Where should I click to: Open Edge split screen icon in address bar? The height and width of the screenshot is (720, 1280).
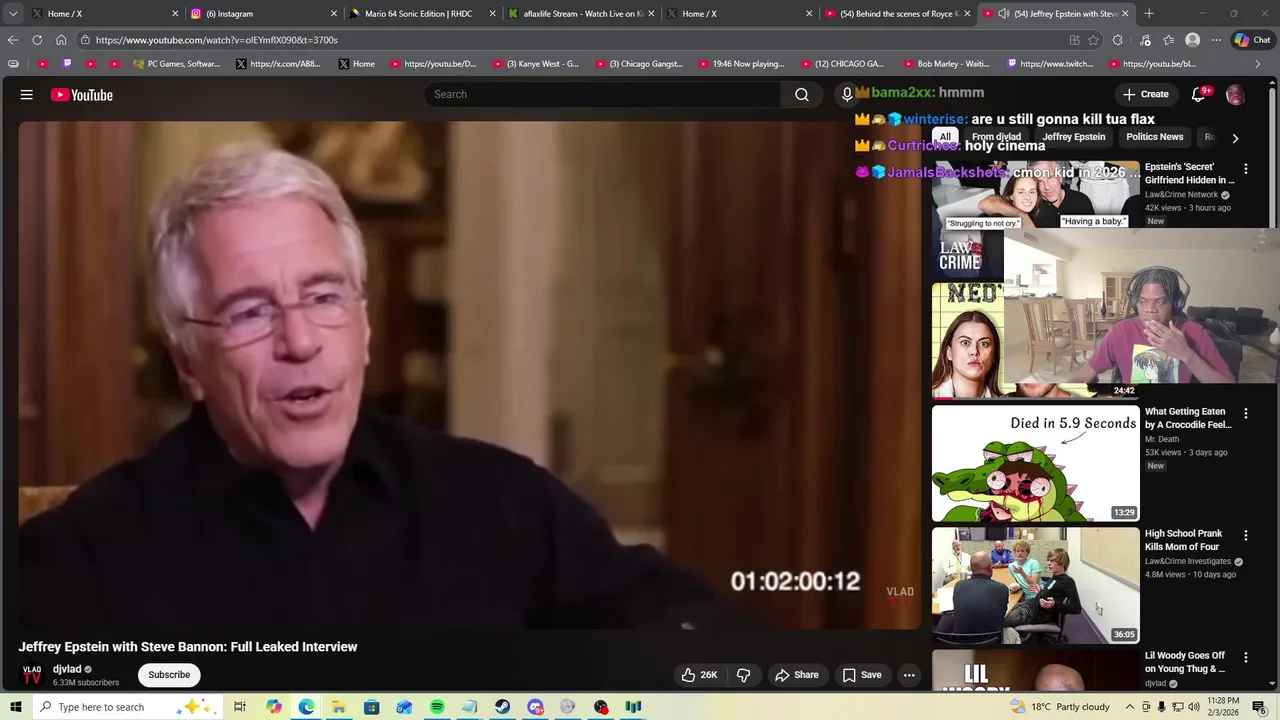(x=1074, y=40)
